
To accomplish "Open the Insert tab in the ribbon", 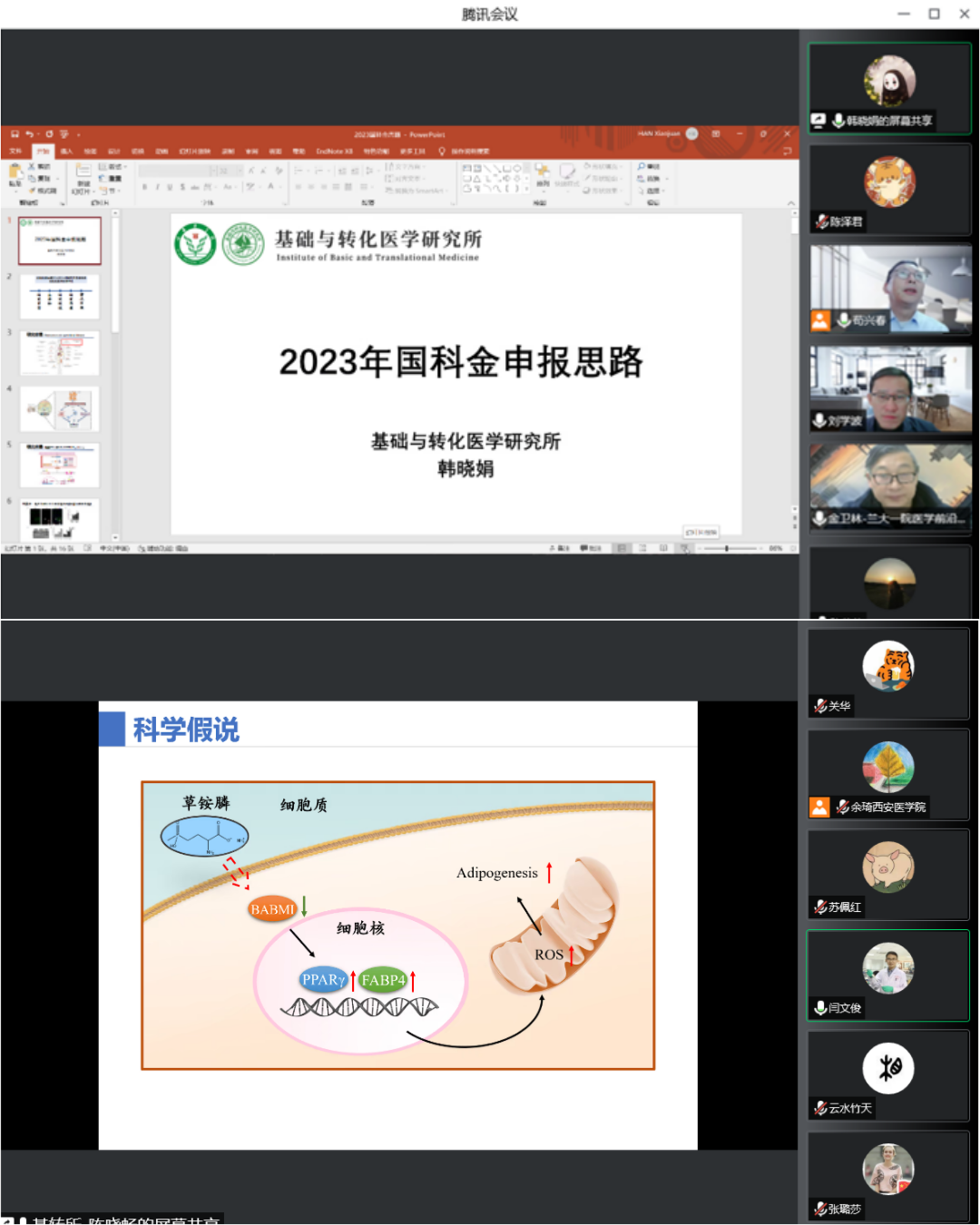I will pos(66,151).
